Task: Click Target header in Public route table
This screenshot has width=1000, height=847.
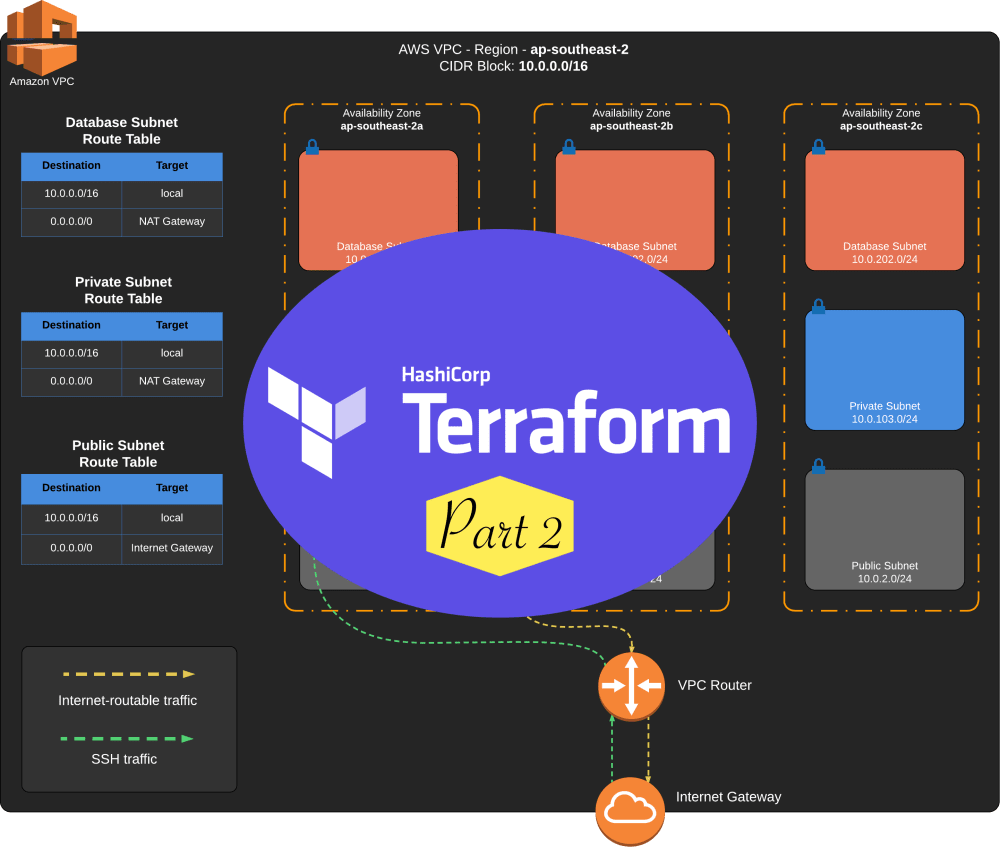Action: tap(172, 488)
